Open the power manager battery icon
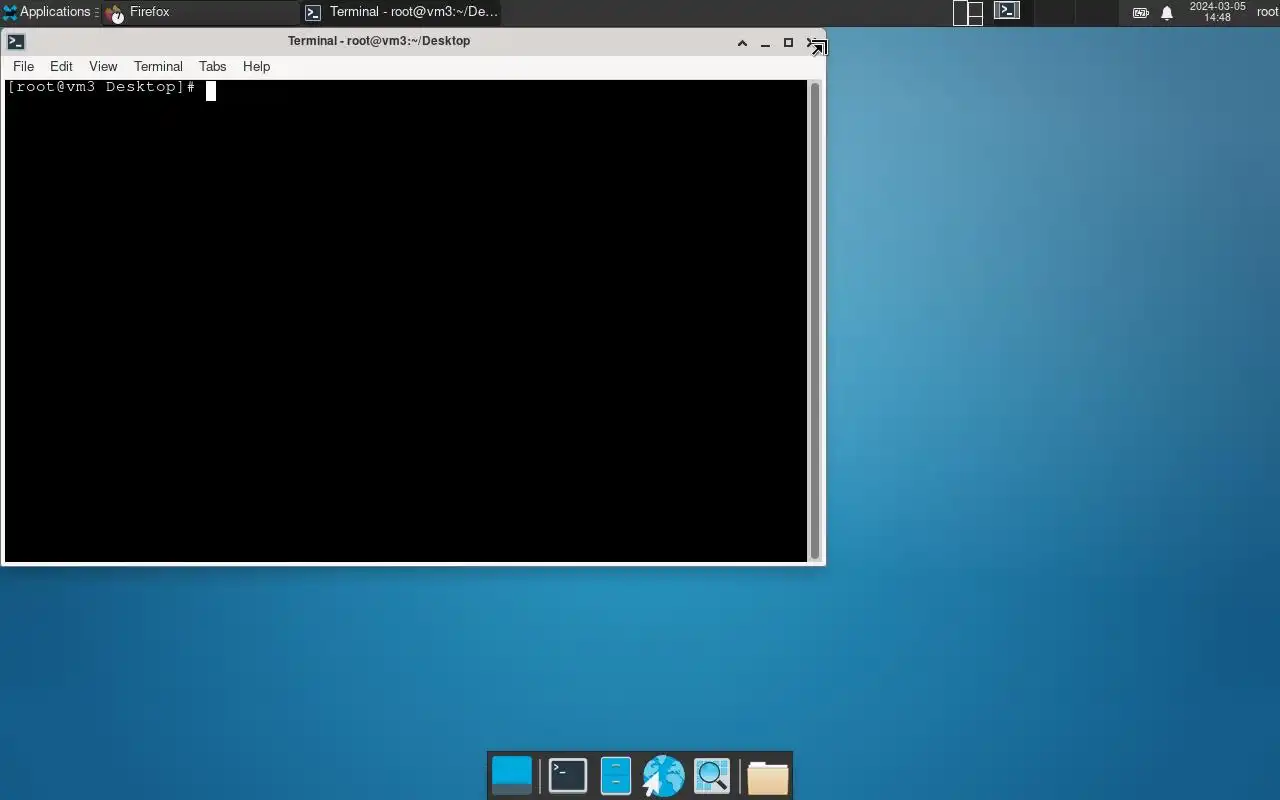This screenshot has width=1280, height=800. [x=1140, y=13]
